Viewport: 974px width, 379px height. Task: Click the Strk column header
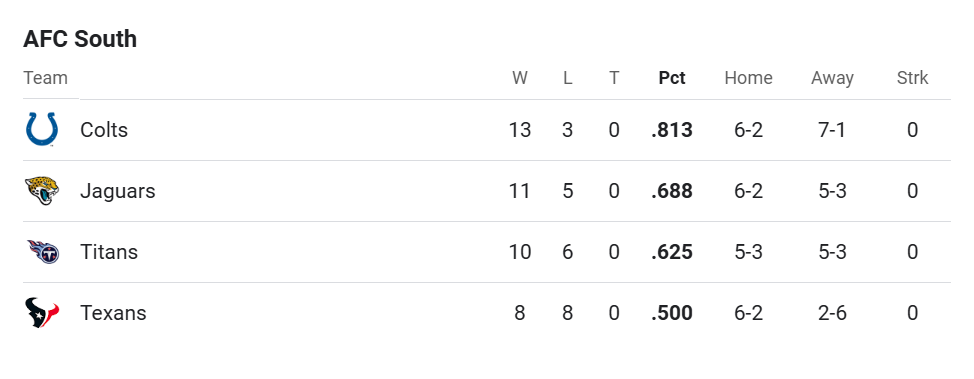(913, 78)
